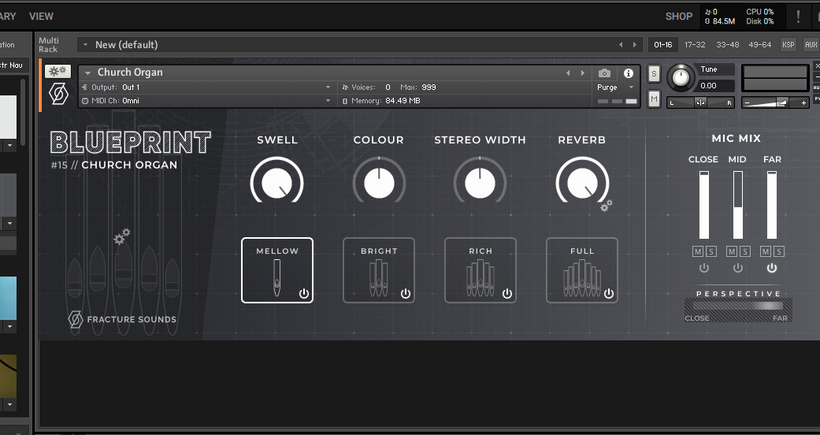Click the Fracture Sounds logo in header
The width and height of the screenshot is (820, 435).
pyautogui.click(x=58, y=94)
